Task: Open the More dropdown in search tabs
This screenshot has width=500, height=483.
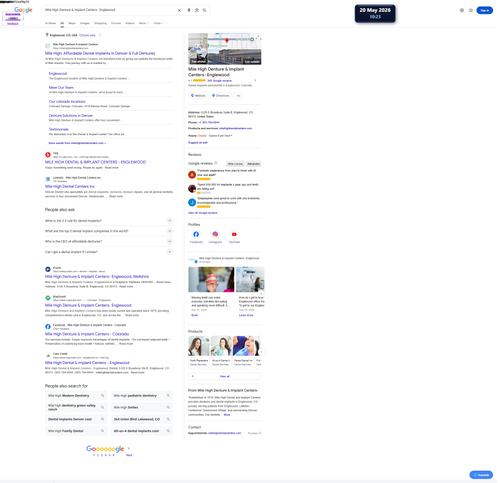Action: pyautogui.click(x=142, y=23)
